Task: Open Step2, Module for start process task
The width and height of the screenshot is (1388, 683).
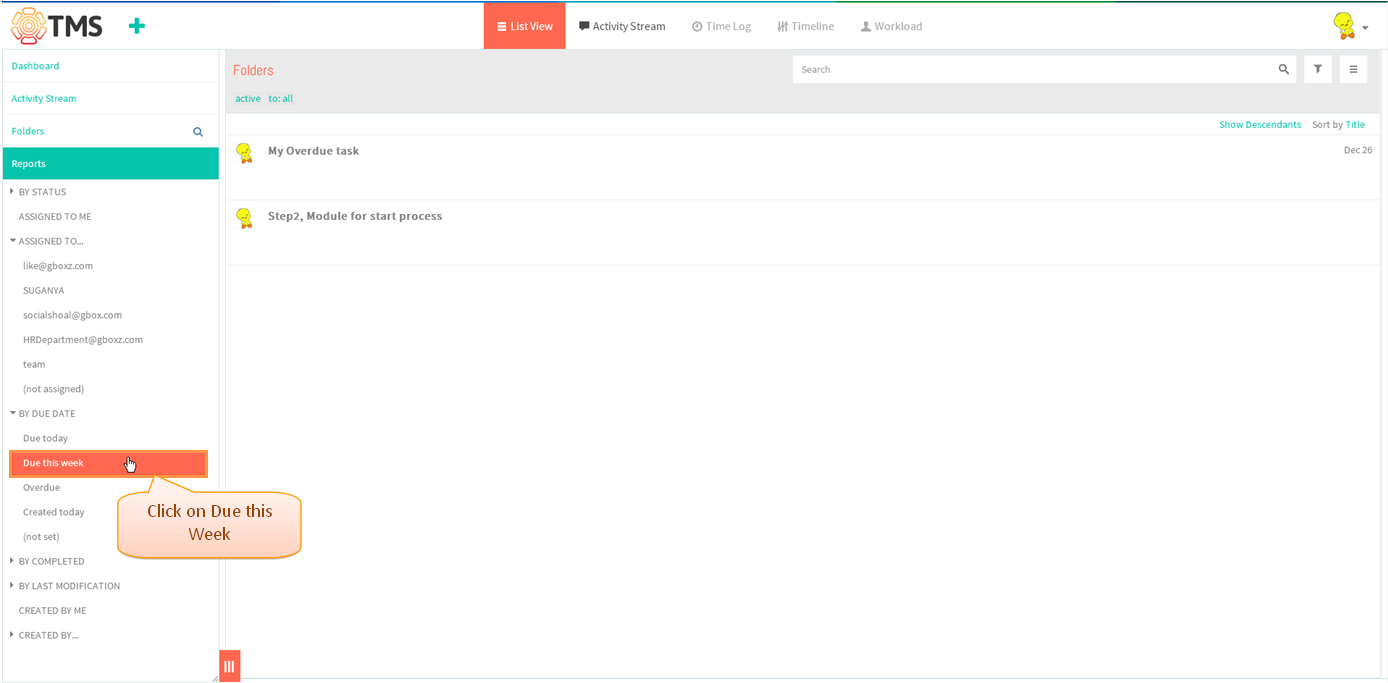Action: [355, 216]
